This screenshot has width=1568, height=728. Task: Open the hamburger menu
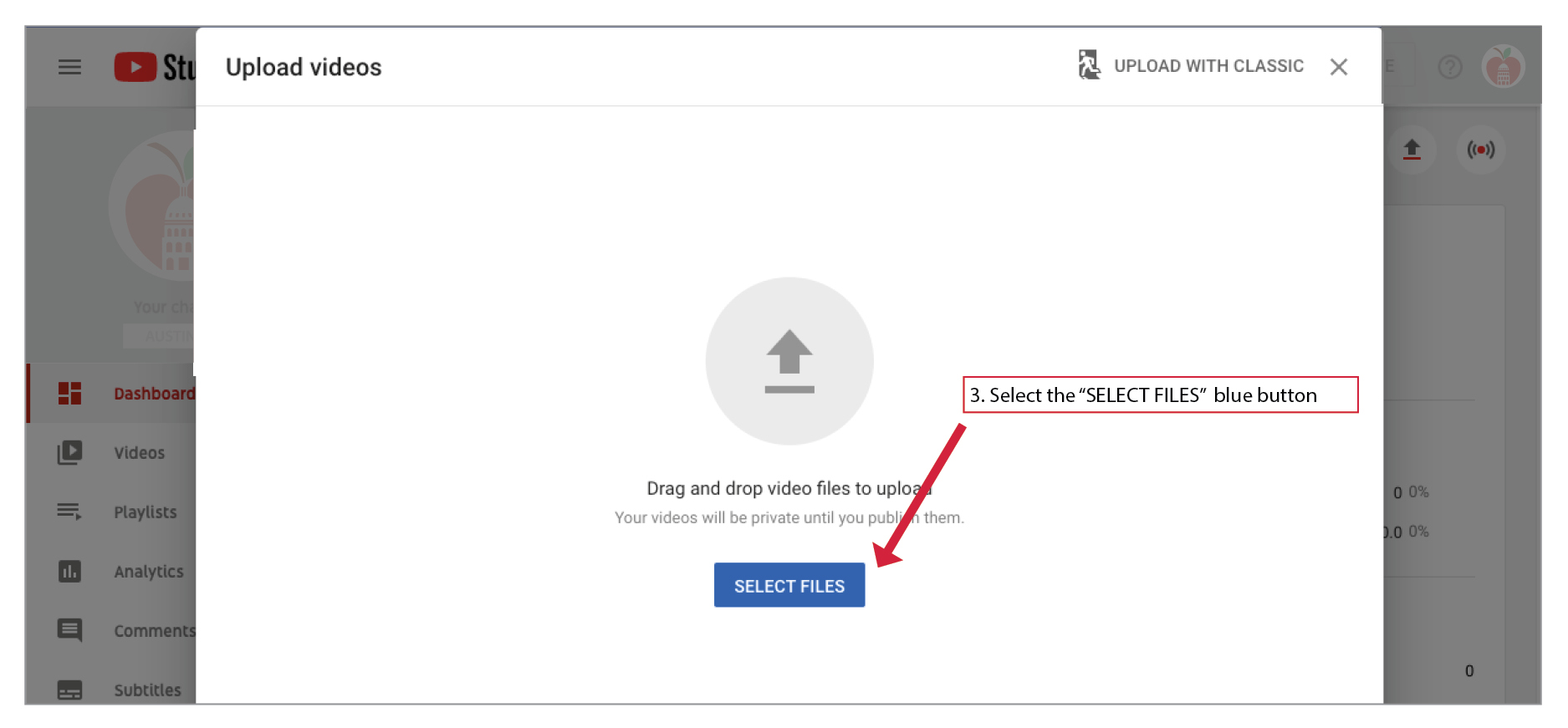[69, 67]
